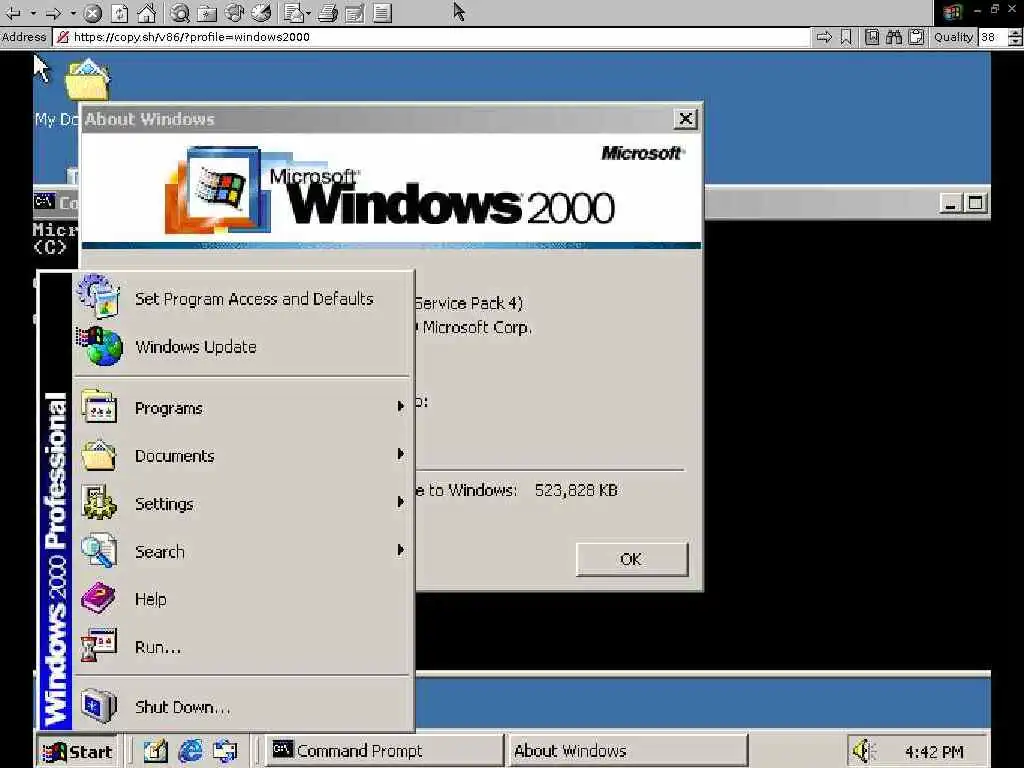Switch to About Windows taskbar button
1024x768 pixels.
(628, 751)
